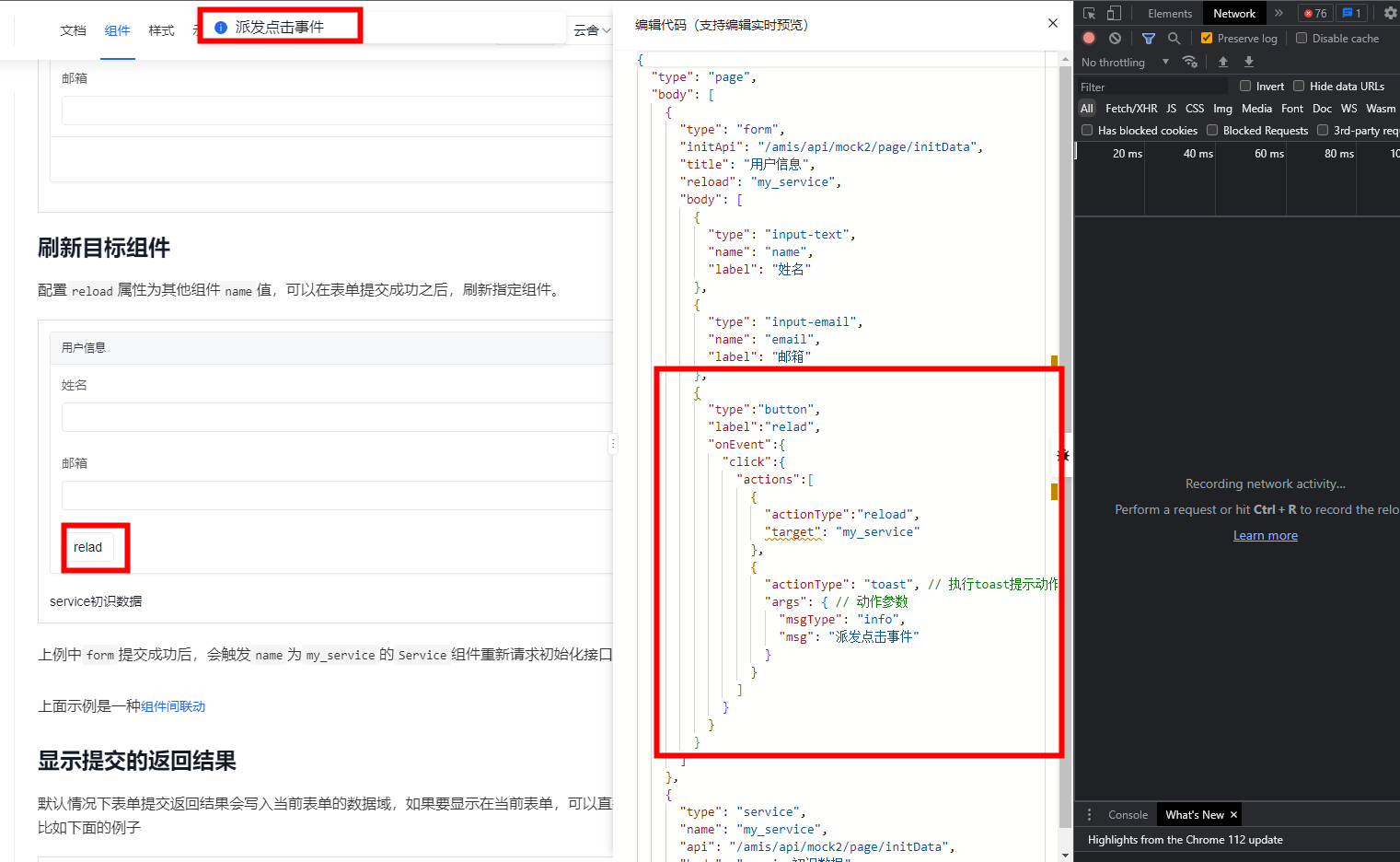Open the 文档 nav tab
Image resolution: width=1400 pixels, height=862 pixels.
[73, 30]
